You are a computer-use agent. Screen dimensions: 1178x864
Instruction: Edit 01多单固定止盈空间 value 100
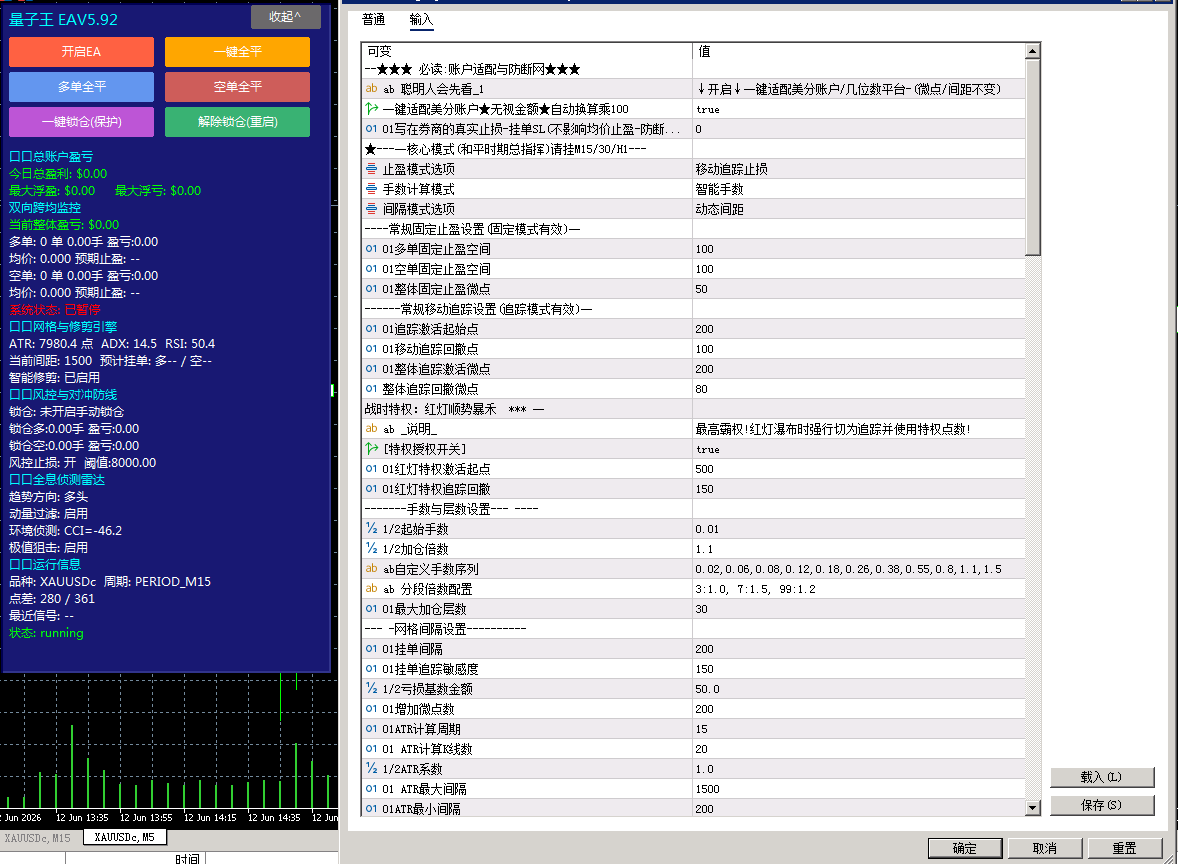tap(859, 249)
